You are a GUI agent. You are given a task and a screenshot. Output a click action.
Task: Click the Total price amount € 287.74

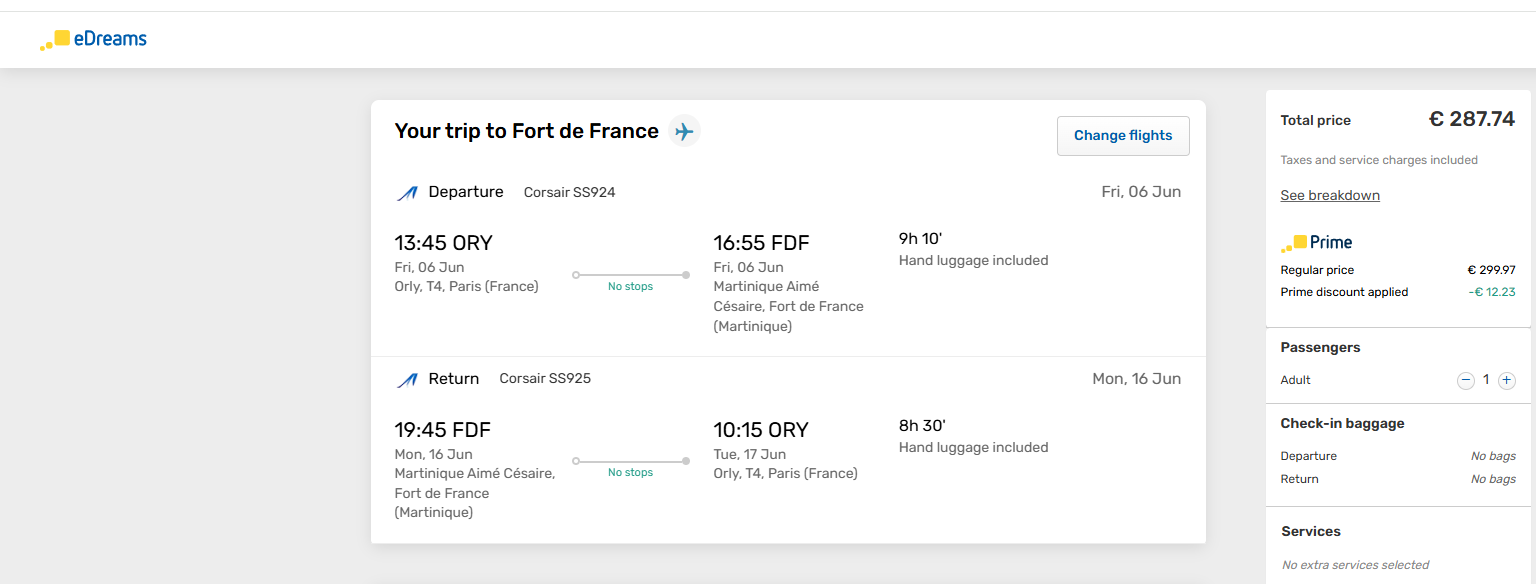pyautogui.click(x=1472, y=119)
